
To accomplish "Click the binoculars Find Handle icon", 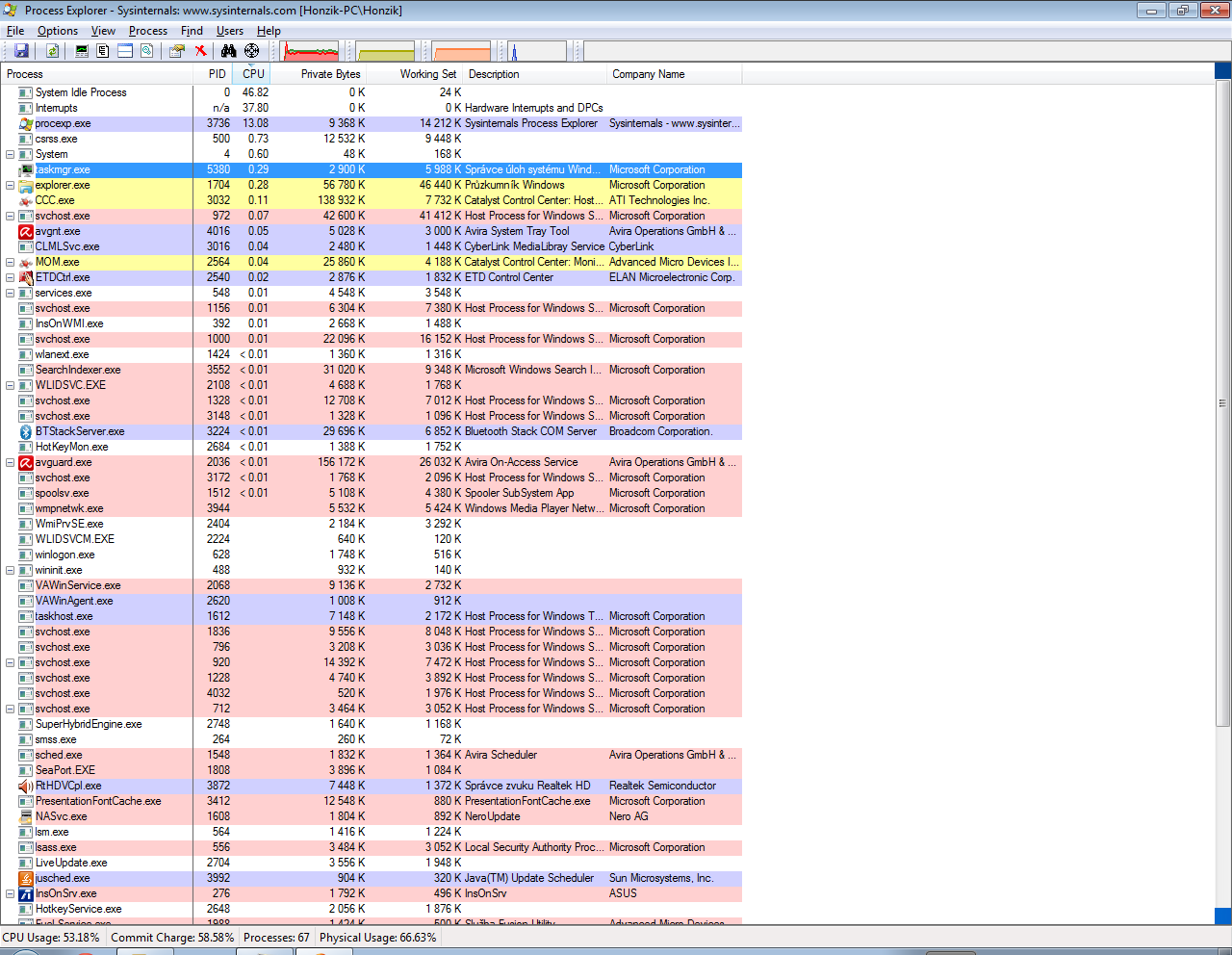I will [228, 51].
